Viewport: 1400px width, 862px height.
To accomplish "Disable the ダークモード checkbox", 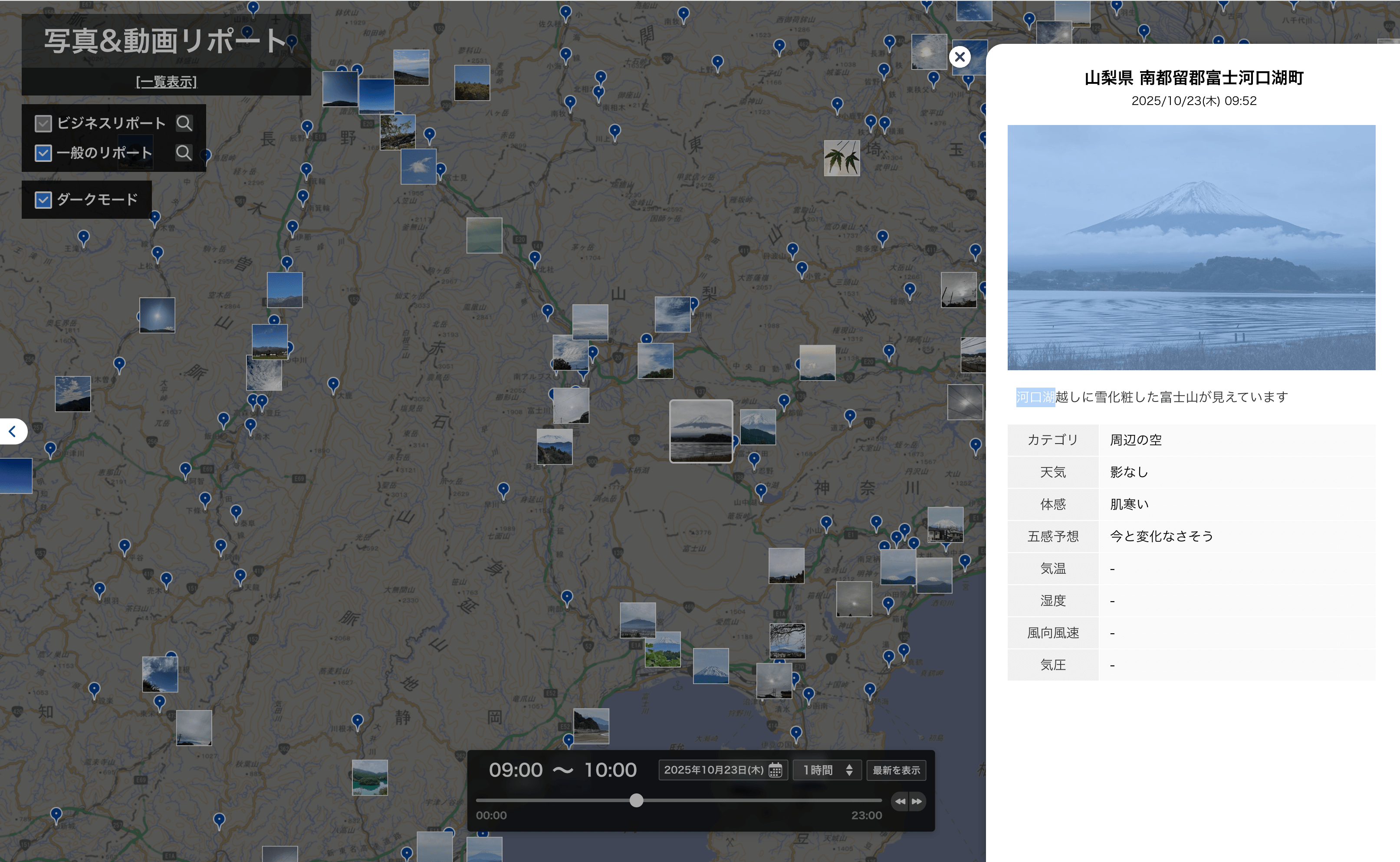I will click(x=43, y=200).
